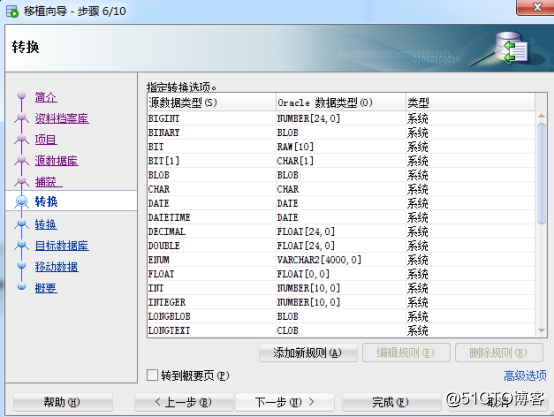Viewport: 554px width, 417px height.
Task: Select the BINARY source type row
Action: [341, 133]
